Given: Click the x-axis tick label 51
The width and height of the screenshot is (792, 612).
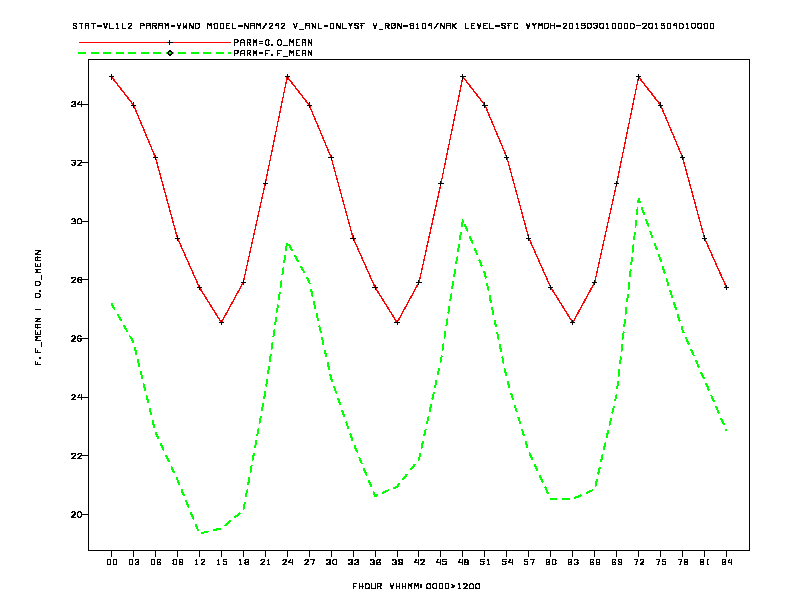Looking at the screenshot, I should 485,562.
